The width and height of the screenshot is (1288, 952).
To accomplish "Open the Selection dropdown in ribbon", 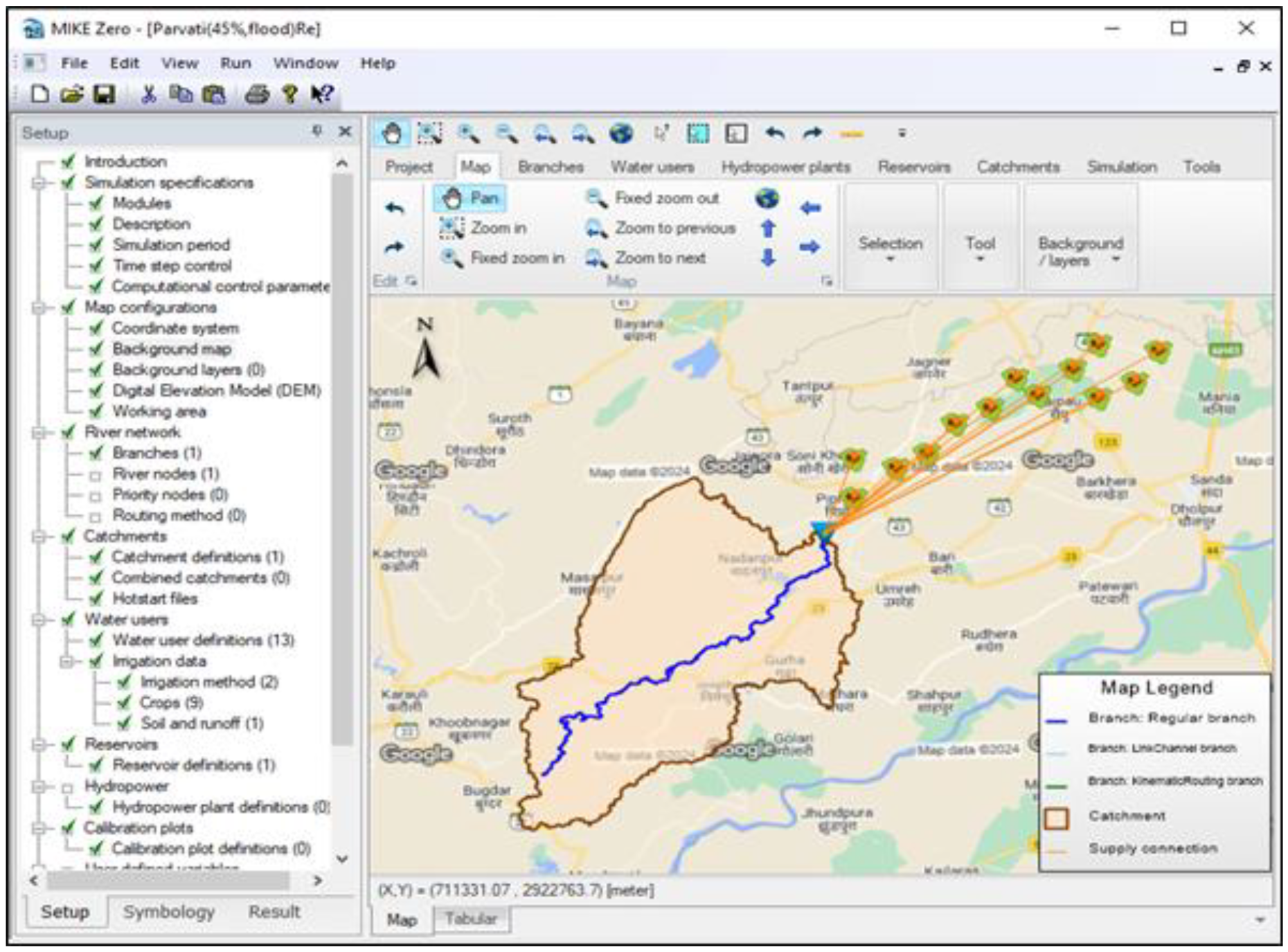I will tap(891, 249).
